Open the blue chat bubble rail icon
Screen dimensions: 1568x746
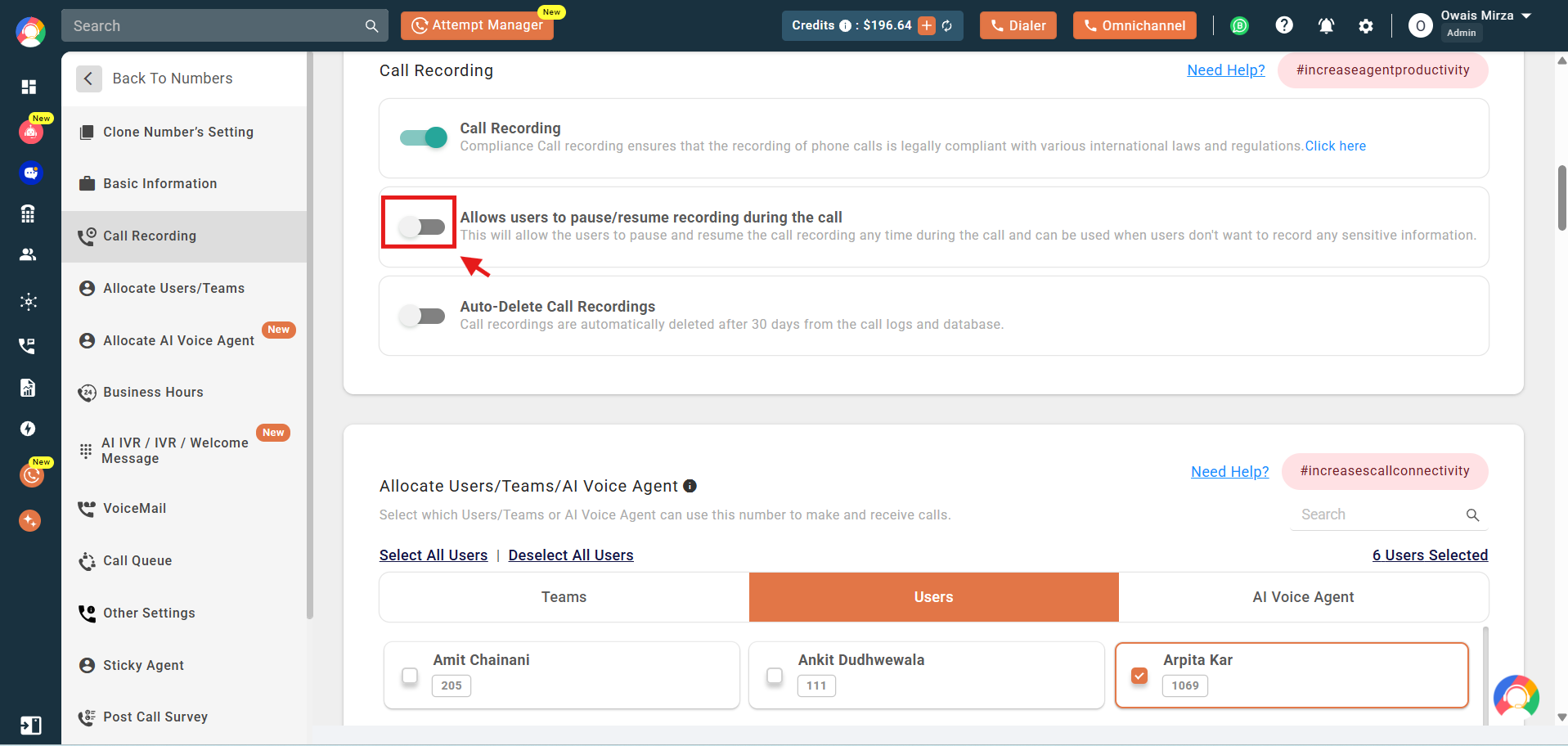30,173
